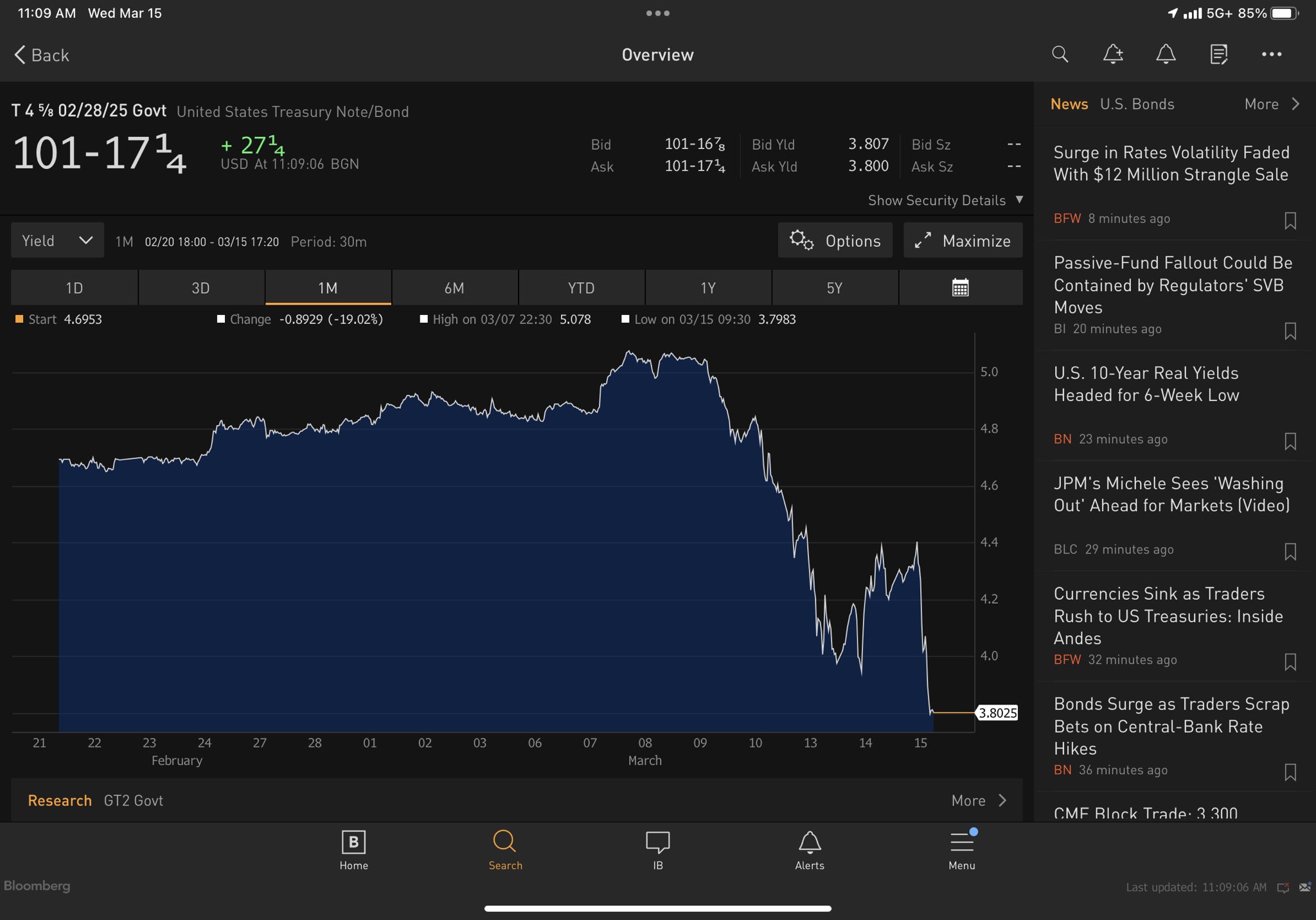
Task: Open custom date range calendar icon
Action: pyautogui.click(x=960, y=288)
